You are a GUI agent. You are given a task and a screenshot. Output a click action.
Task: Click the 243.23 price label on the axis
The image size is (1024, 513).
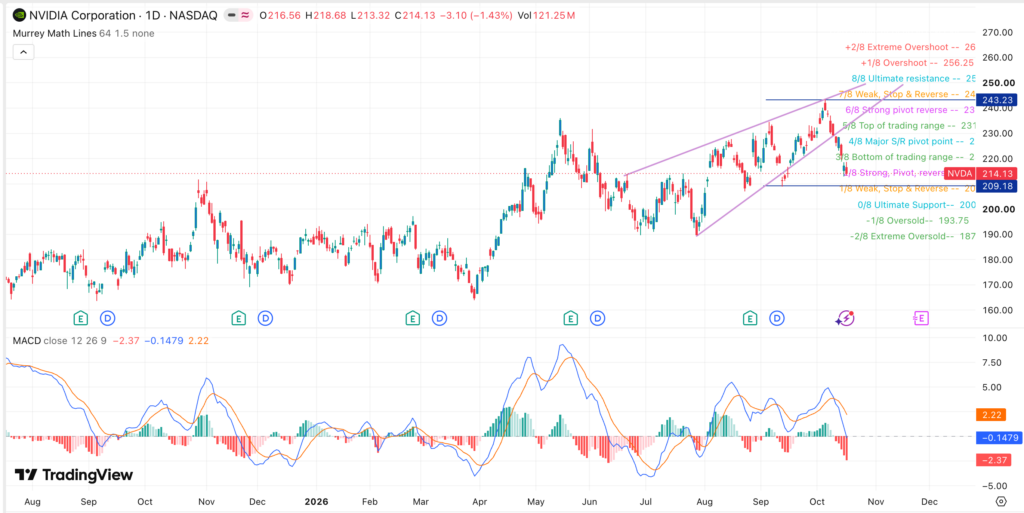(998, 100)
